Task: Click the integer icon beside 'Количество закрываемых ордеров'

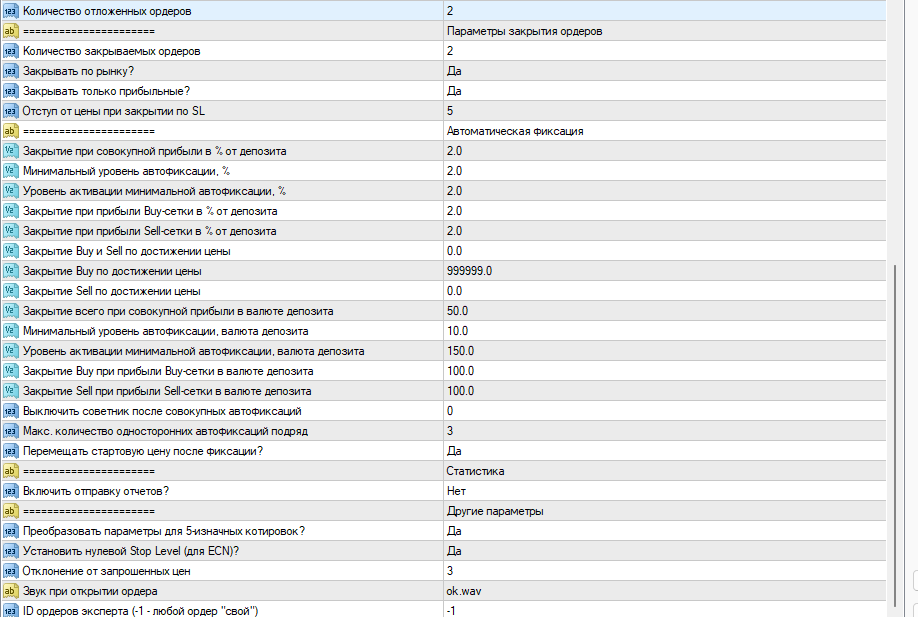Action: coord(11,51)
